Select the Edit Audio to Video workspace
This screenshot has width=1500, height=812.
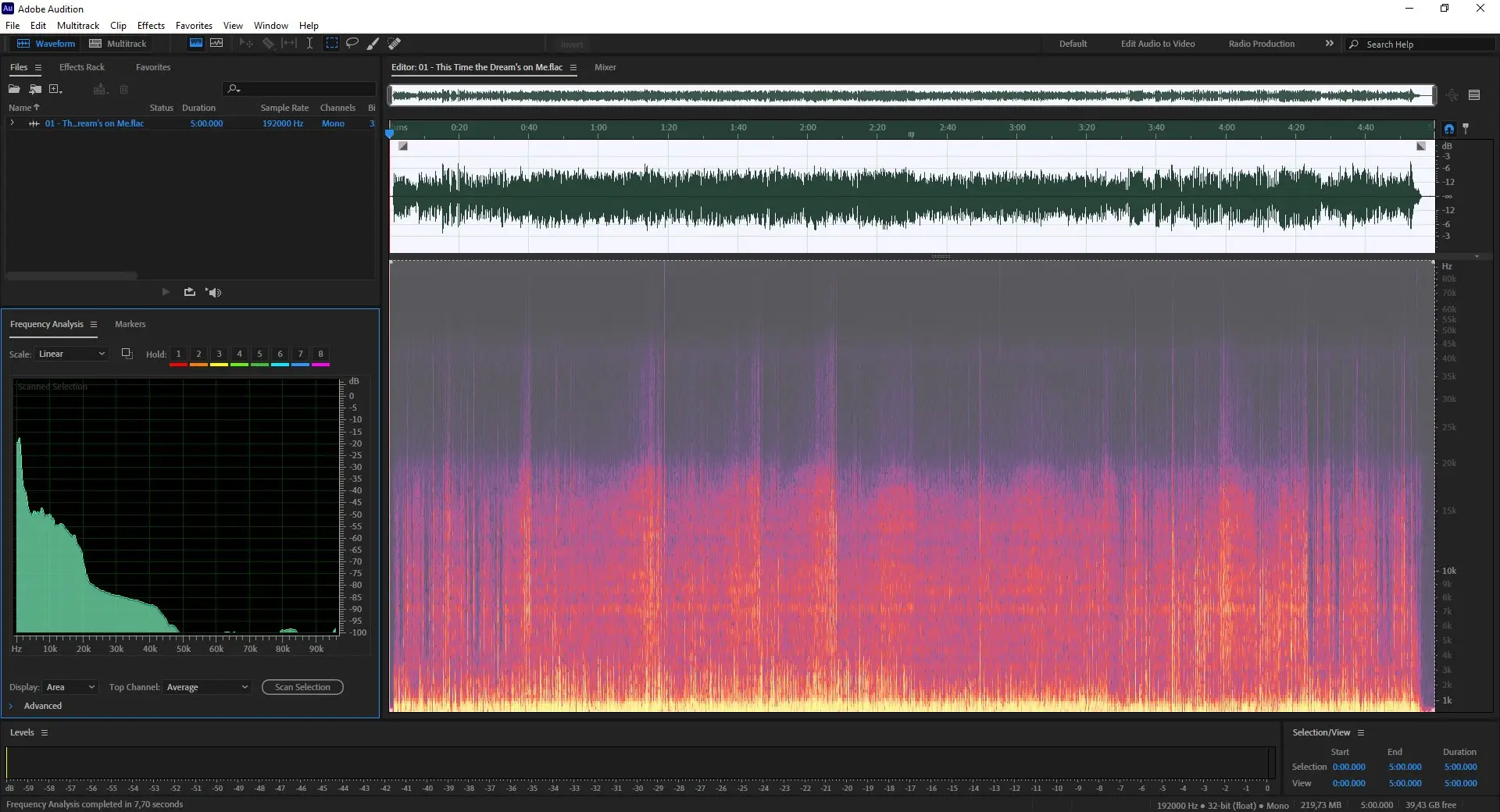[1158, 45]
